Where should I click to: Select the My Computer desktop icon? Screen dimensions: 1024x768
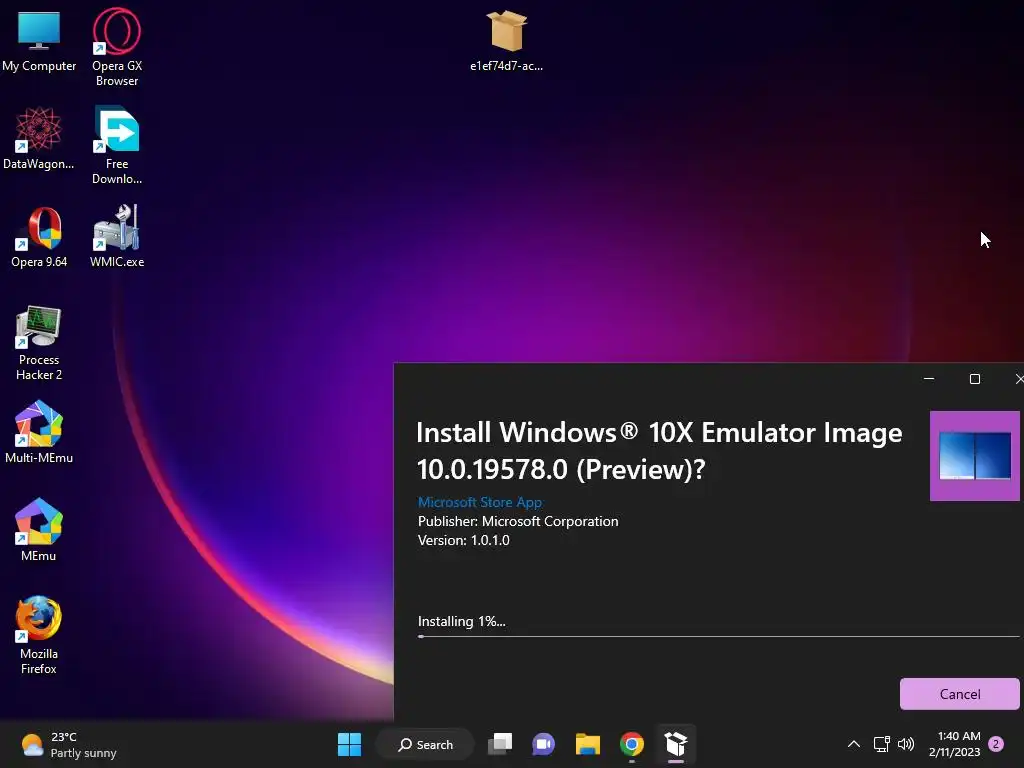click(x=39, y=40)
